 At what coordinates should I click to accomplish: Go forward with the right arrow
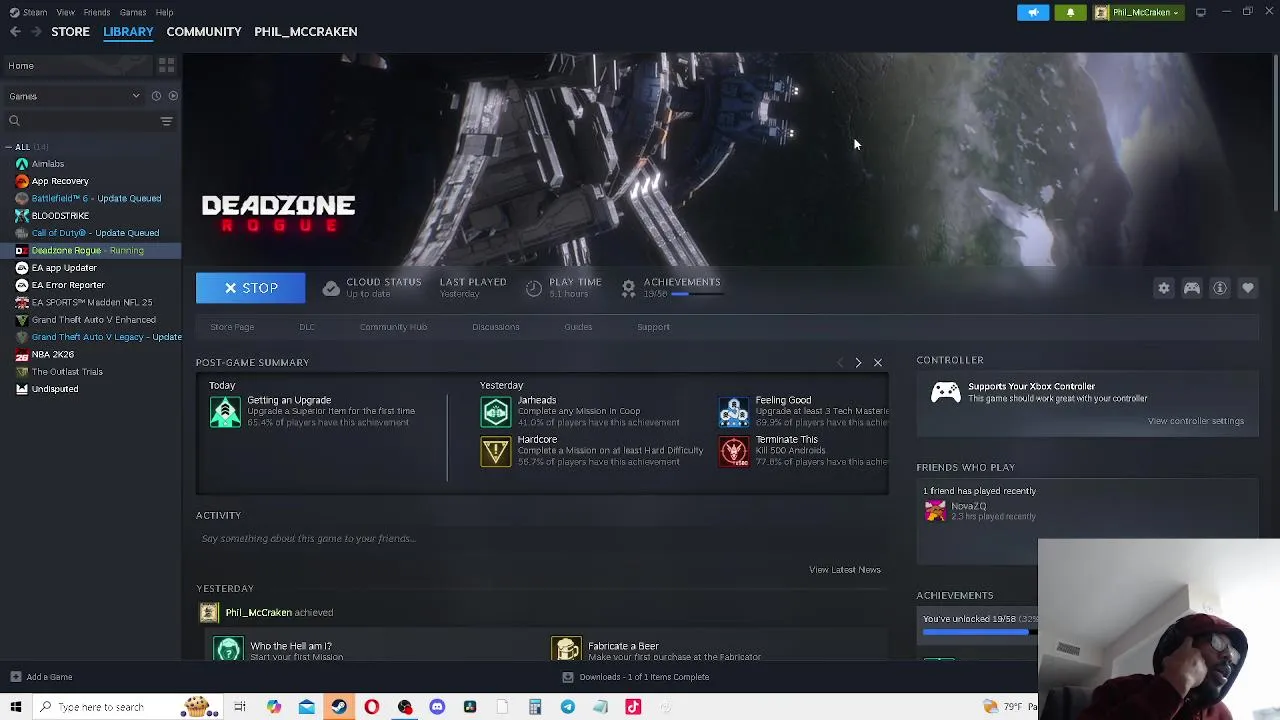pyautogui.click(x=37, y=32)
